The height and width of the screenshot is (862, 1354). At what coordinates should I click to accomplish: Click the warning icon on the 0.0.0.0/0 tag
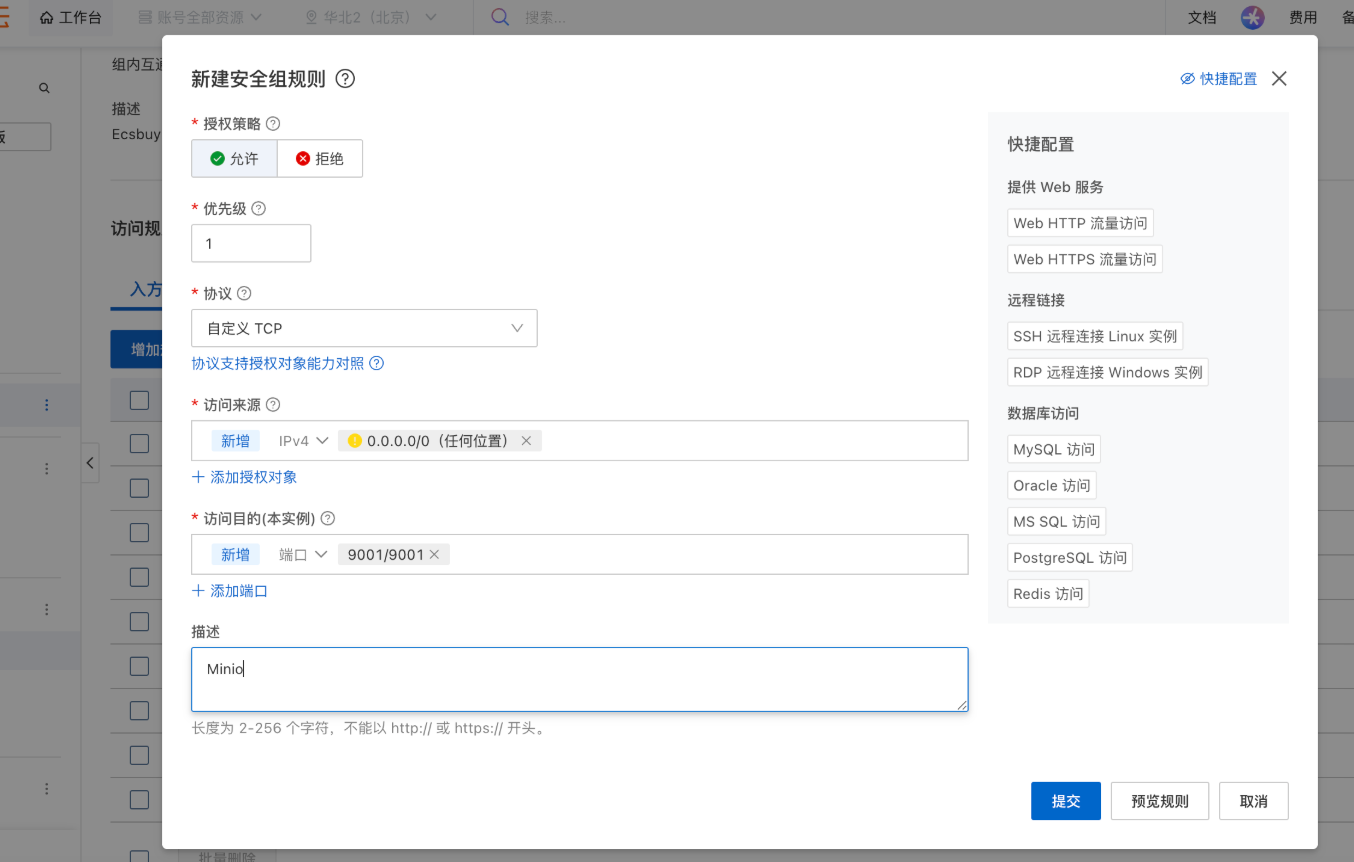(x=355, y=440)
